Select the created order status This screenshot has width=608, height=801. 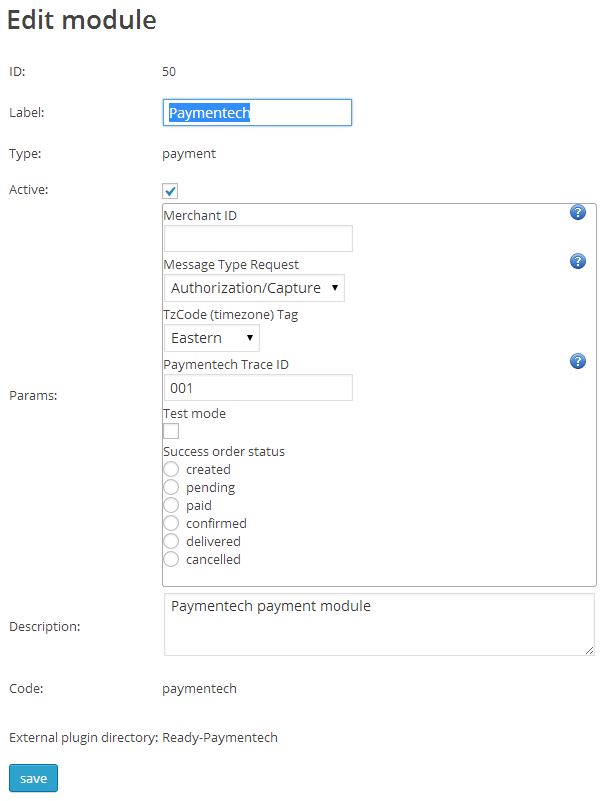tap(171, 469)
